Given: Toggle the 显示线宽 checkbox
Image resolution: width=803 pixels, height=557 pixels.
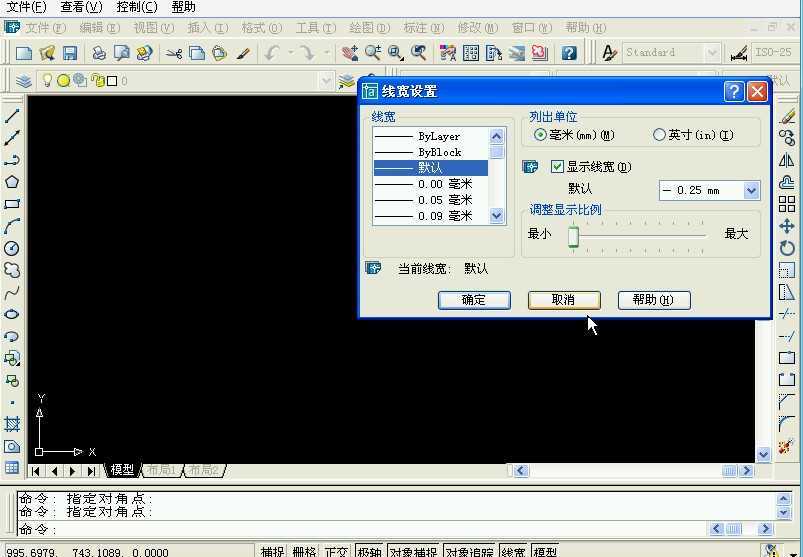Looking at the screenshot, I should pyautogui.click(x=557, y=166).
